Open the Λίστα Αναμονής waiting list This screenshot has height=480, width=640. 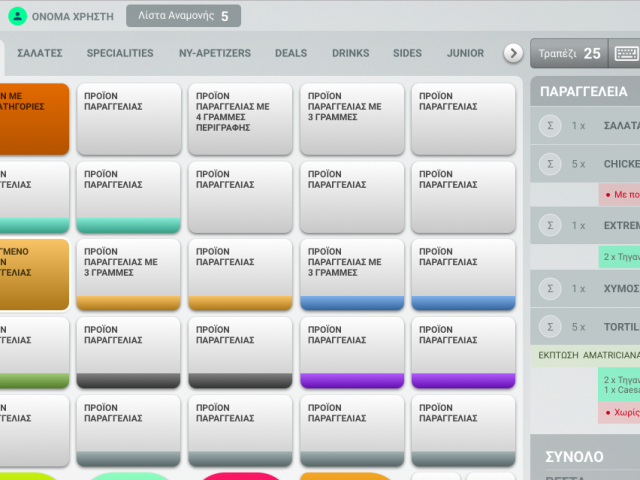[x=183, y=16]
